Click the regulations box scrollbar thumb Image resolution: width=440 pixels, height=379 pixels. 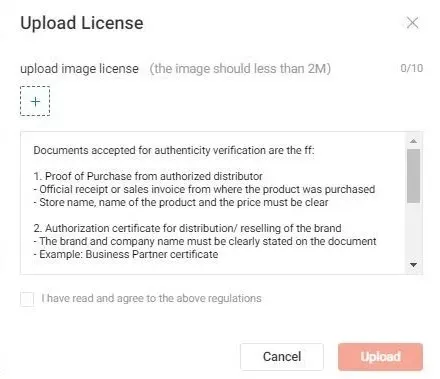(413, 176)
